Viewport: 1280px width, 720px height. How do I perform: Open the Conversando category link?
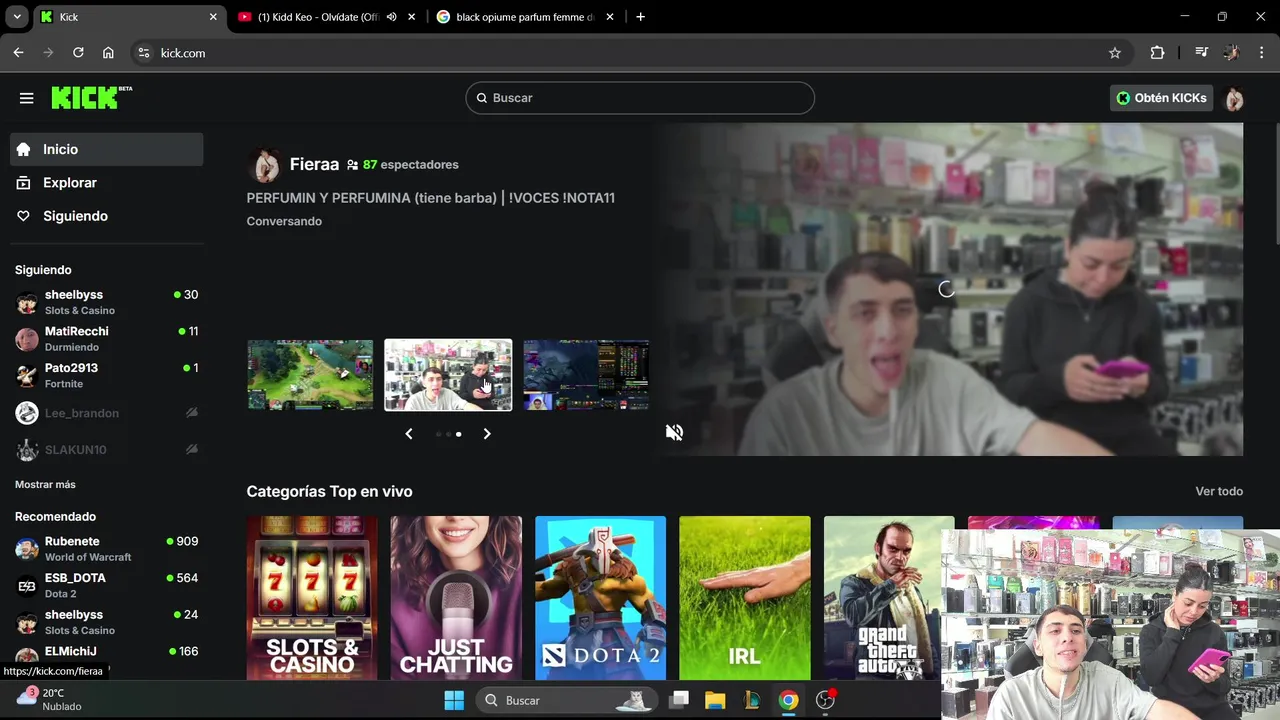click(x=284, y=221)
